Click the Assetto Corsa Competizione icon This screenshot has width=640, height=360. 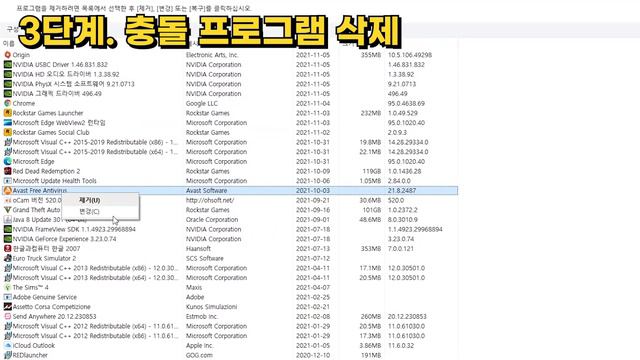(x=7, y=307)
